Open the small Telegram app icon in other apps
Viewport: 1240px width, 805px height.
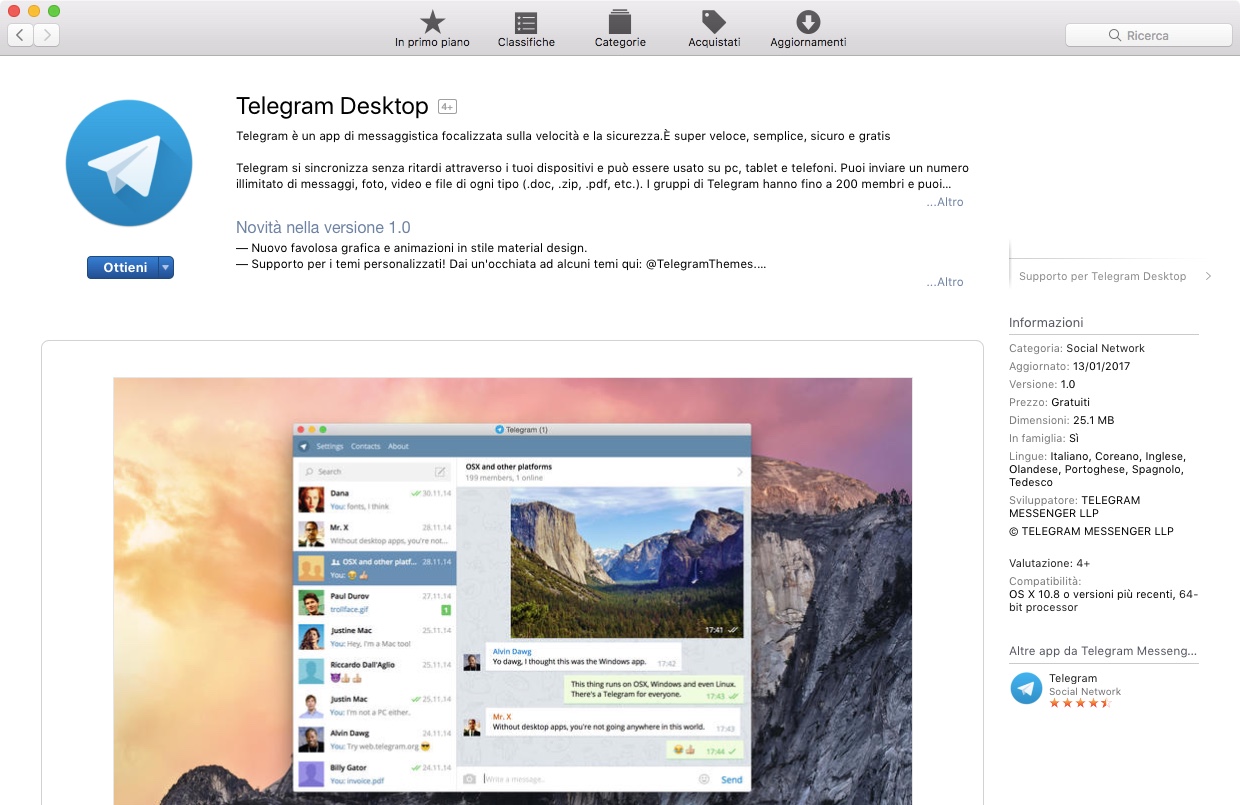[1026, 688]
